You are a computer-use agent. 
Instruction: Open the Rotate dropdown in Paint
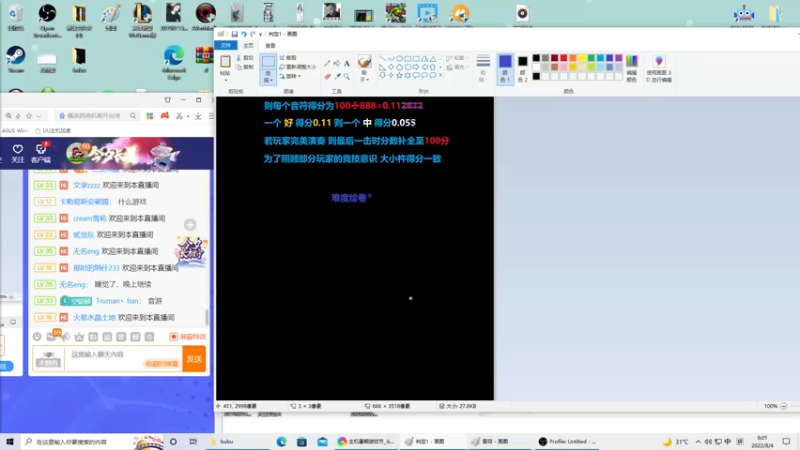click(x=290, y=76)
